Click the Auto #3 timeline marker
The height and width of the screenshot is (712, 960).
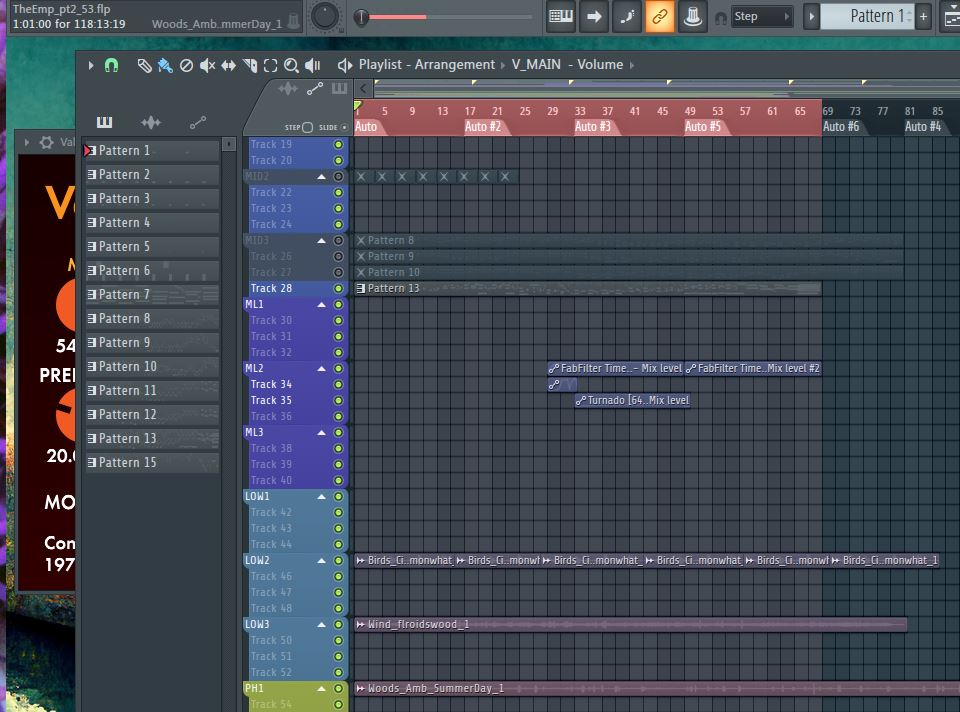pos(593,127)
